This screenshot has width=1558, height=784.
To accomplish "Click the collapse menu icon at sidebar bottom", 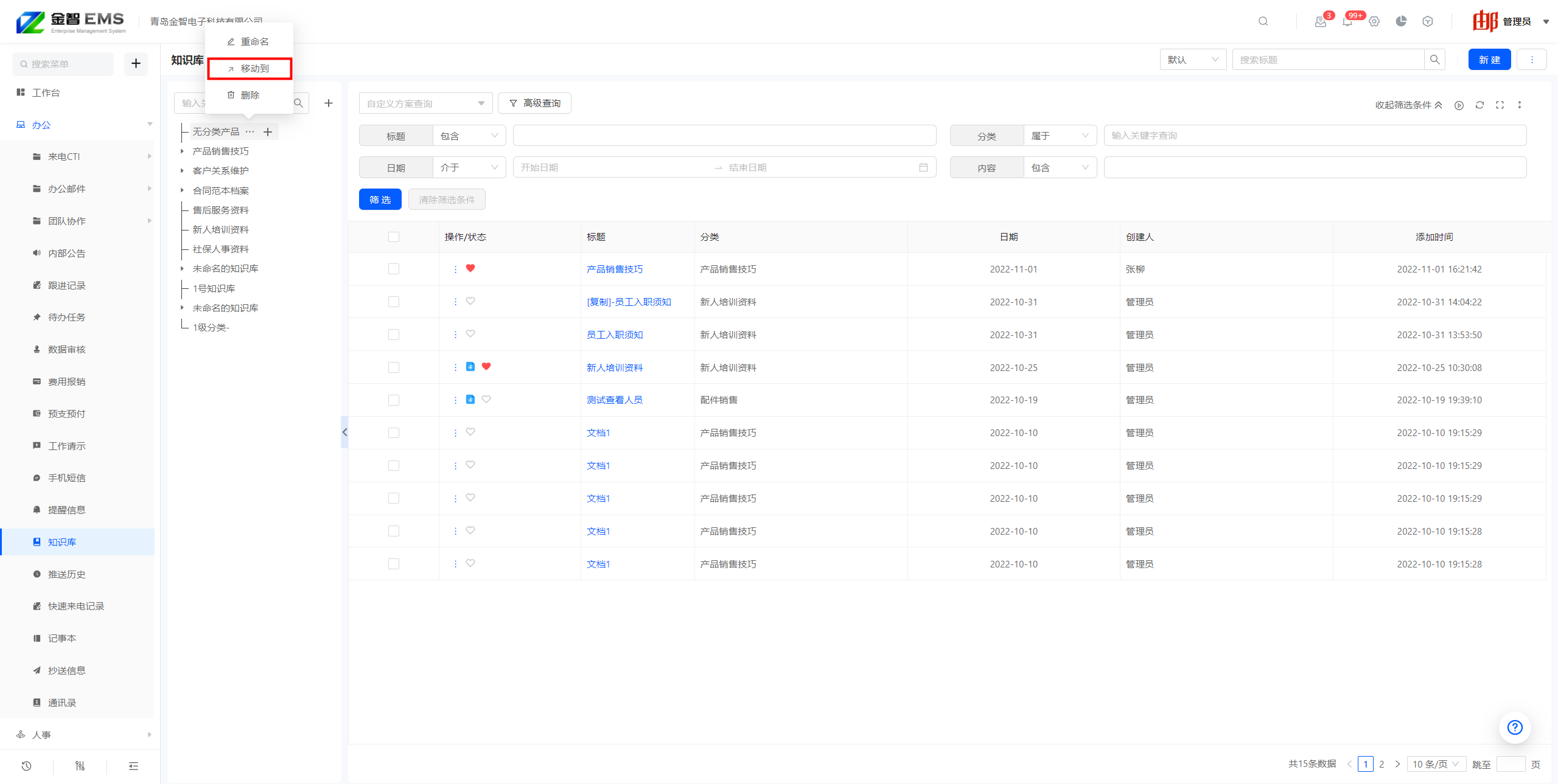I will tap(133, 766).
